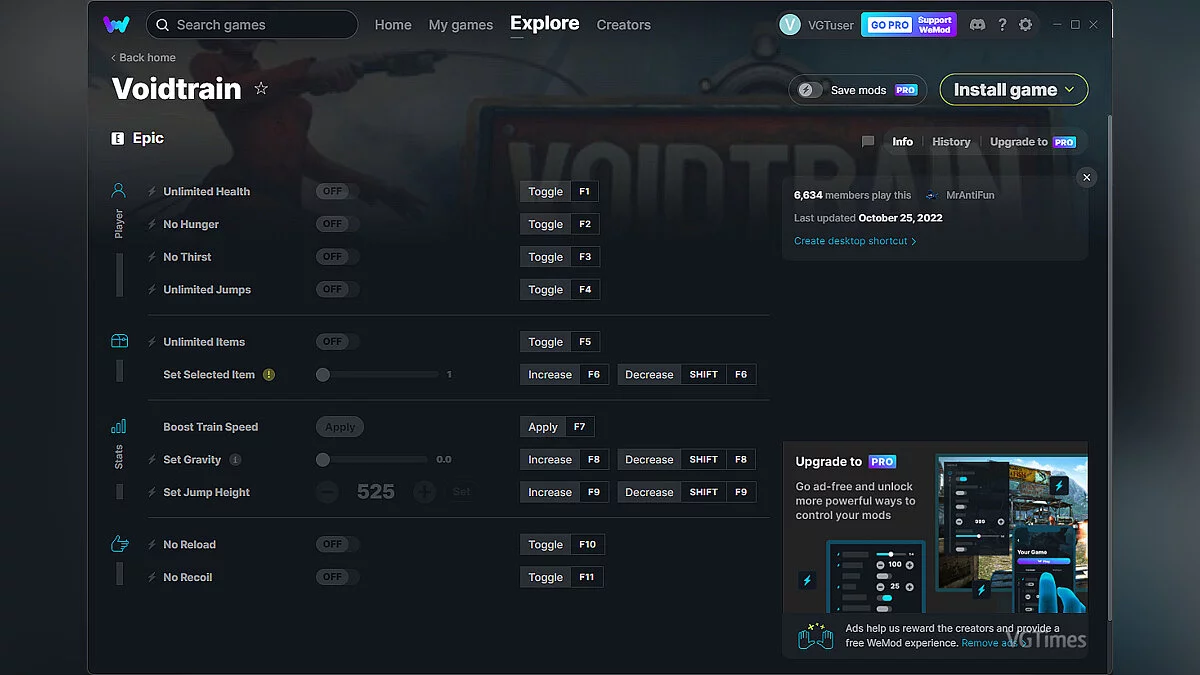Select the Stats bar chart icon

[x=119, y=426]
